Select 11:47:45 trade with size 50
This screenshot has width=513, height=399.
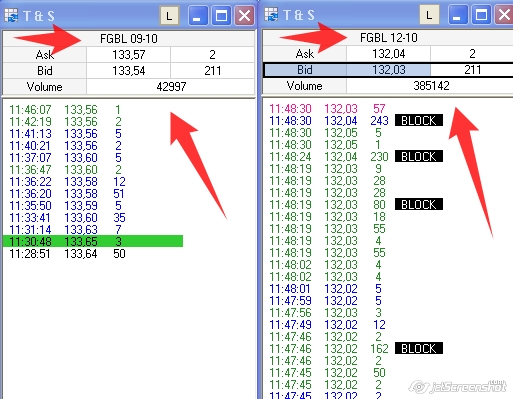click(327, 373)
